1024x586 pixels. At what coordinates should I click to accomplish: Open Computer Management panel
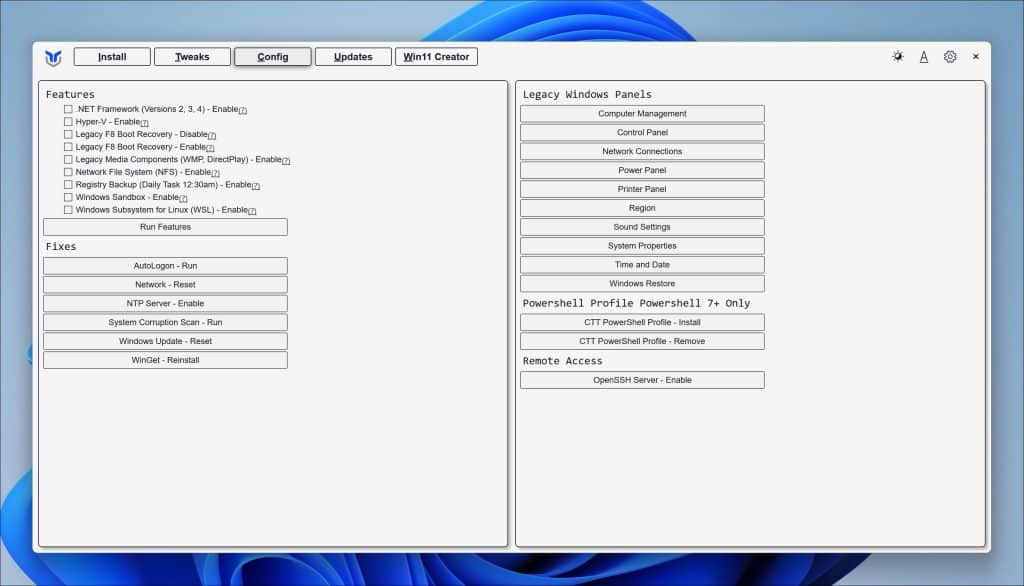[x=642, y=114]
